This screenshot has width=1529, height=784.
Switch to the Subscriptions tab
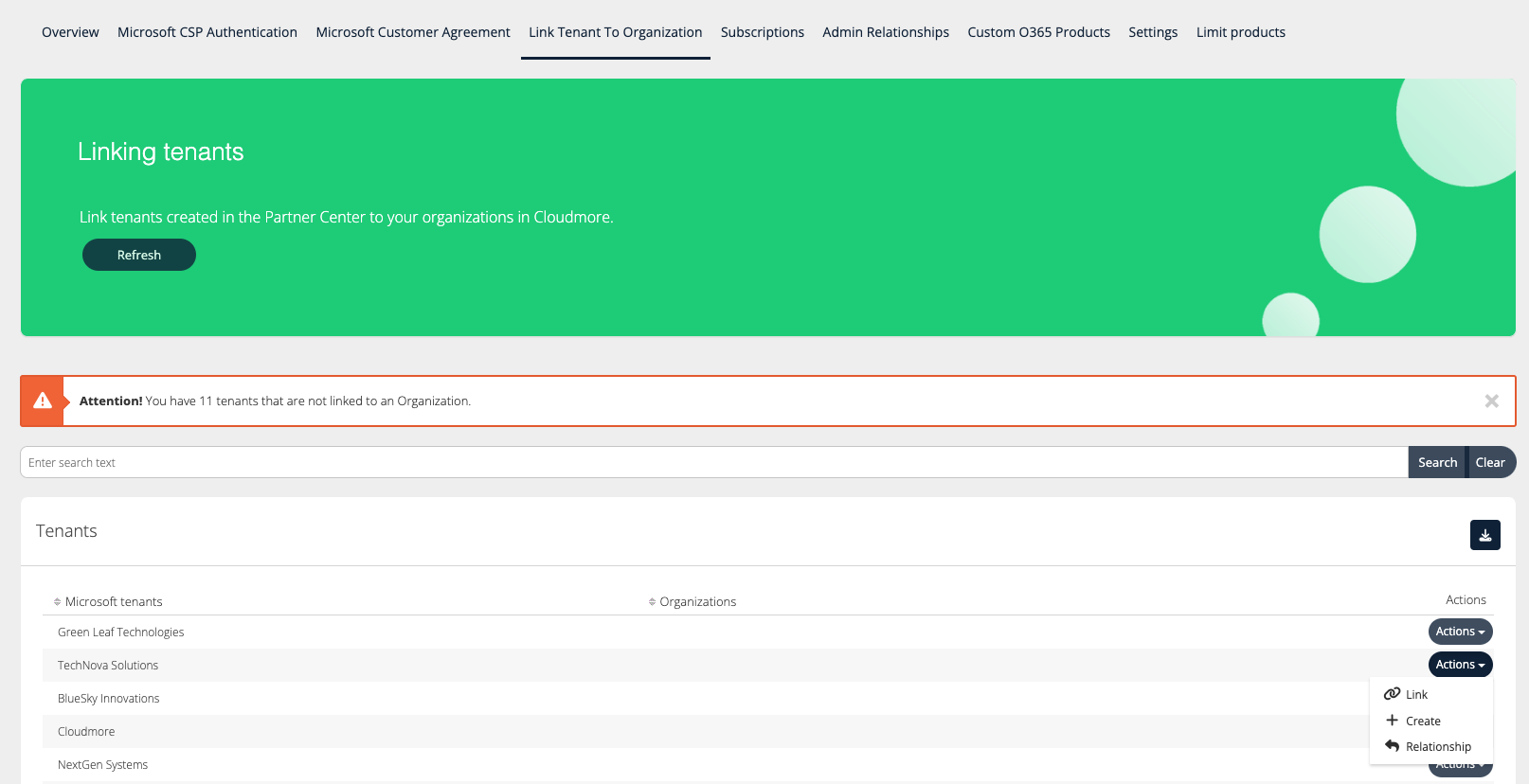[x=762, y=32]
